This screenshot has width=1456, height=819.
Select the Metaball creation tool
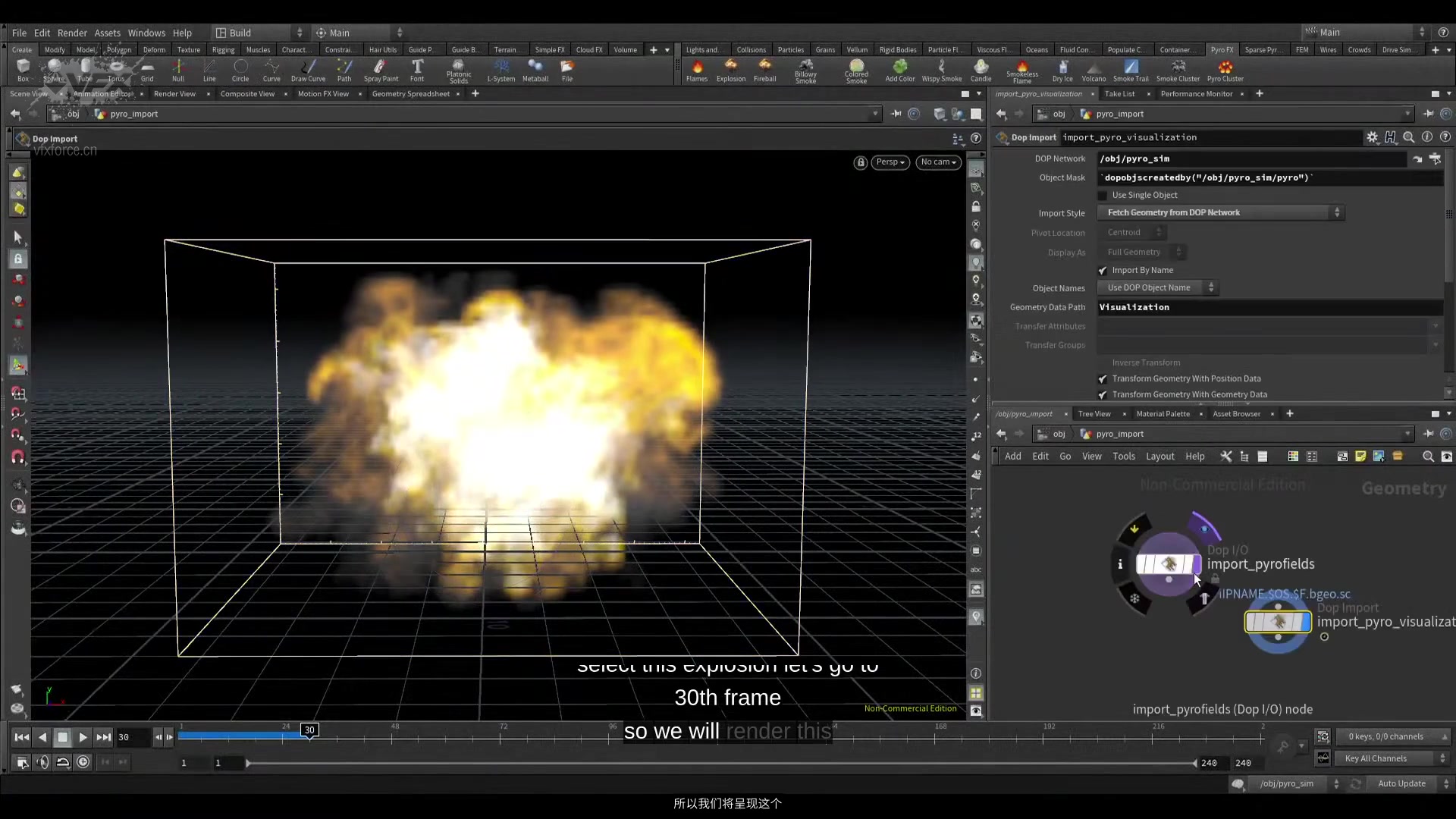click(535, 70)
